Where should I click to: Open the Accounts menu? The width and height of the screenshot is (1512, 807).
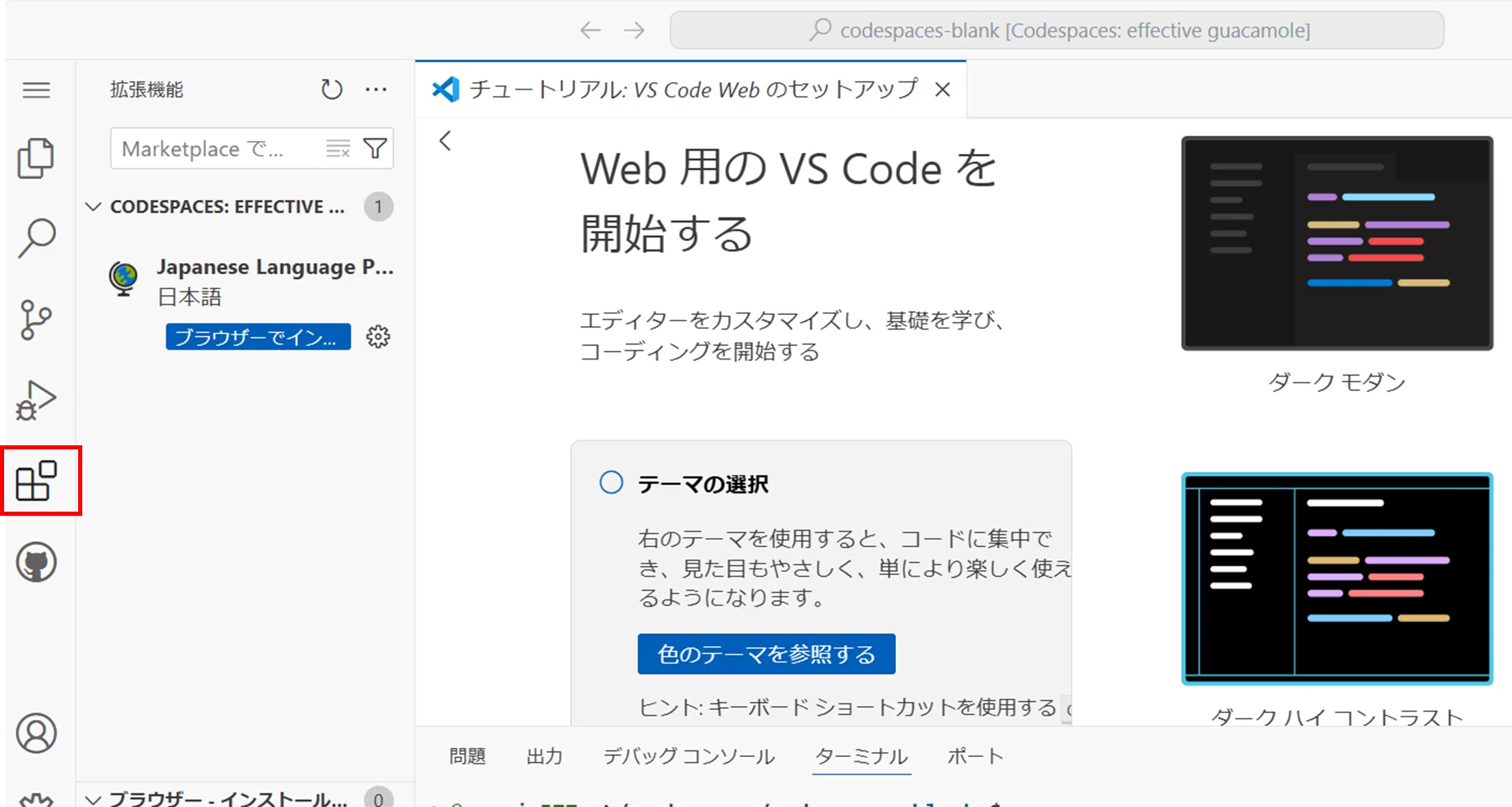click(36, 734)
